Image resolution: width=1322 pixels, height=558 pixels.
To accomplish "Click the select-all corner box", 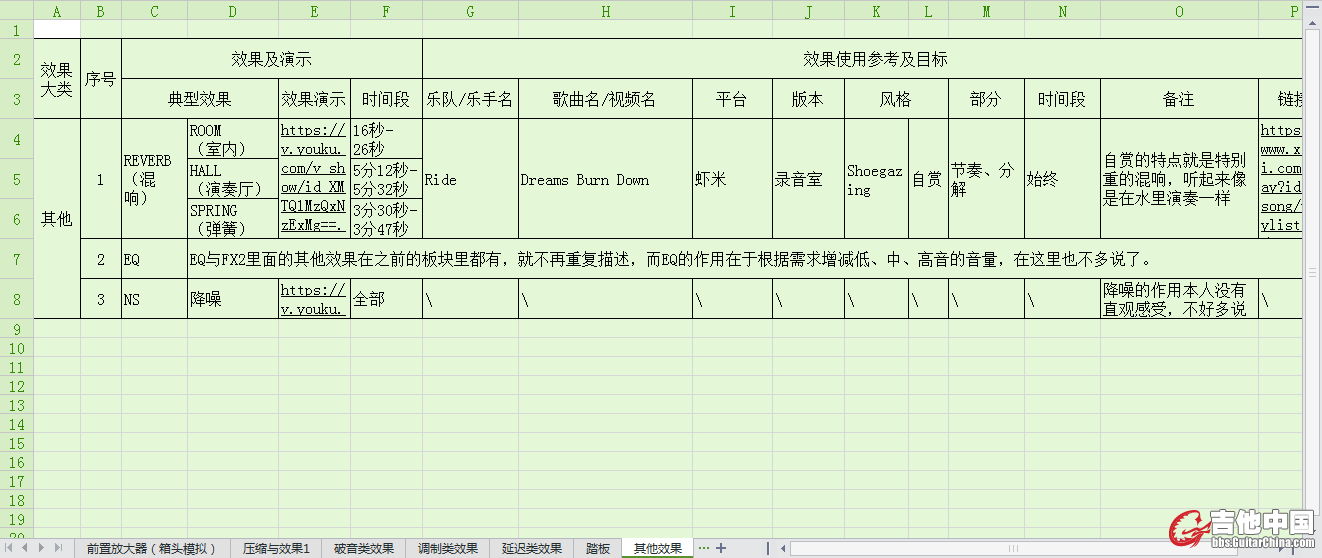I will coord(16,12).
